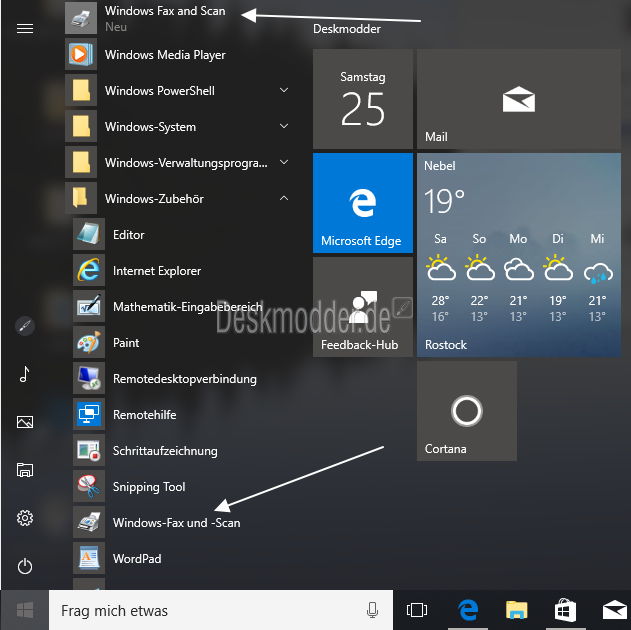Select 'Windows-Fax und -Scan' label
Screen dimensions: 631x630
[177, 523]
